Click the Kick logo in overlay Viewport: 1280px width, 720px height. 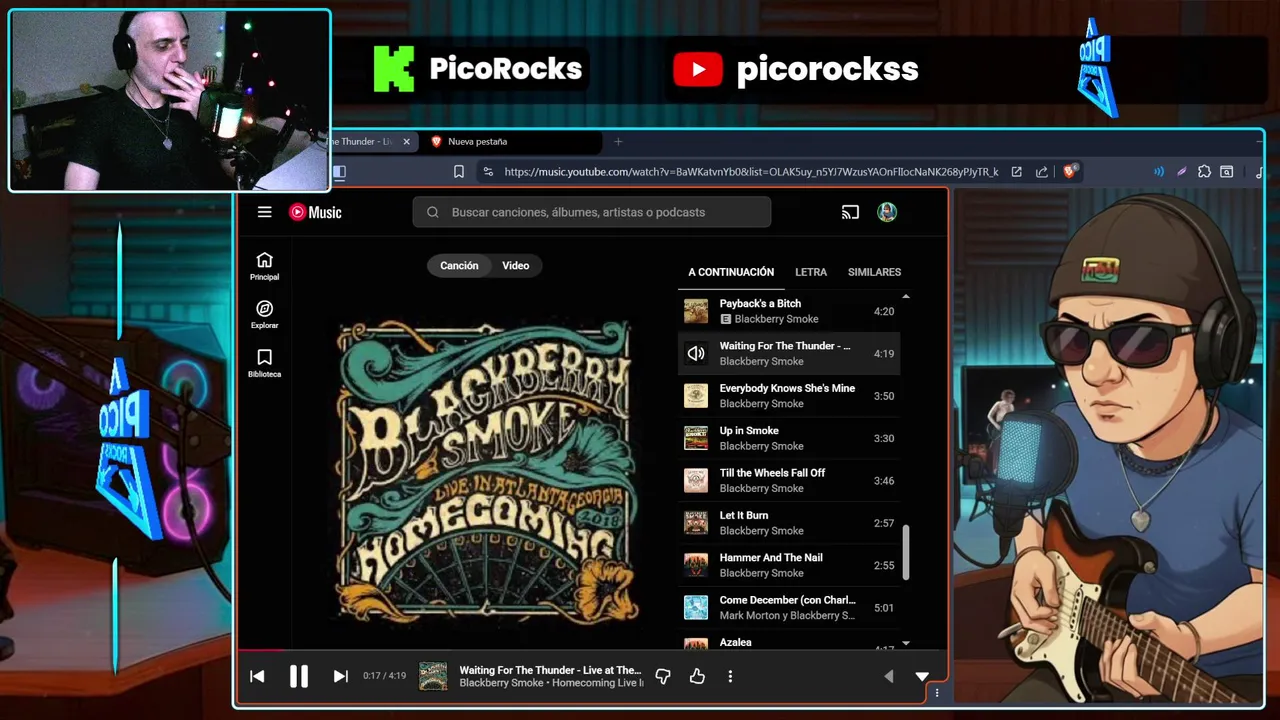pos(394,69)
